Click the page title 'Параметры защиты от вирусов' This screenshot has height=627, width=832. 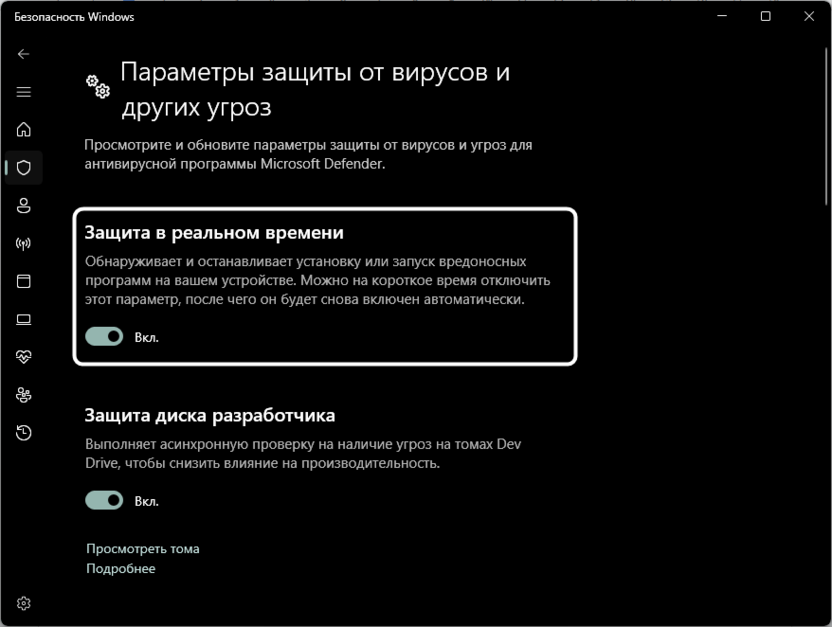[315, 90]
